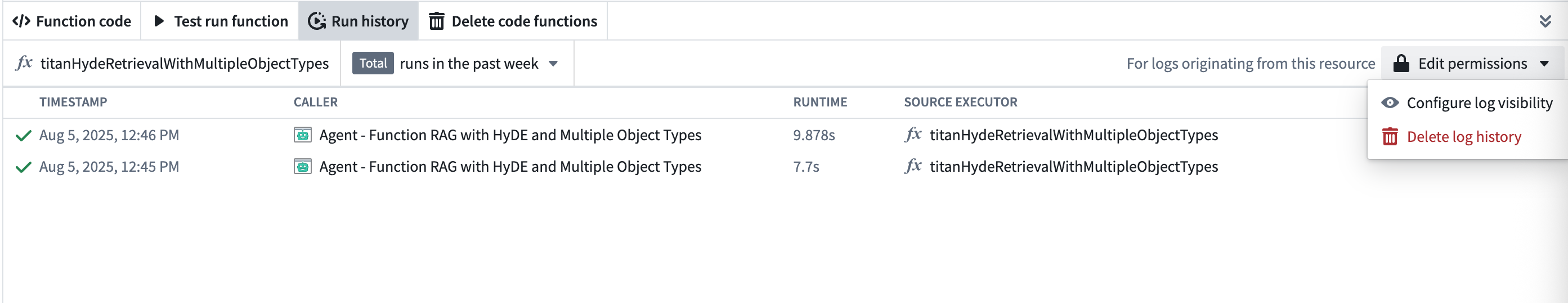Open run at Aug 5, 2025, 12:46 PM
This screenshot has width=1568, height=303.
point(109,135)
